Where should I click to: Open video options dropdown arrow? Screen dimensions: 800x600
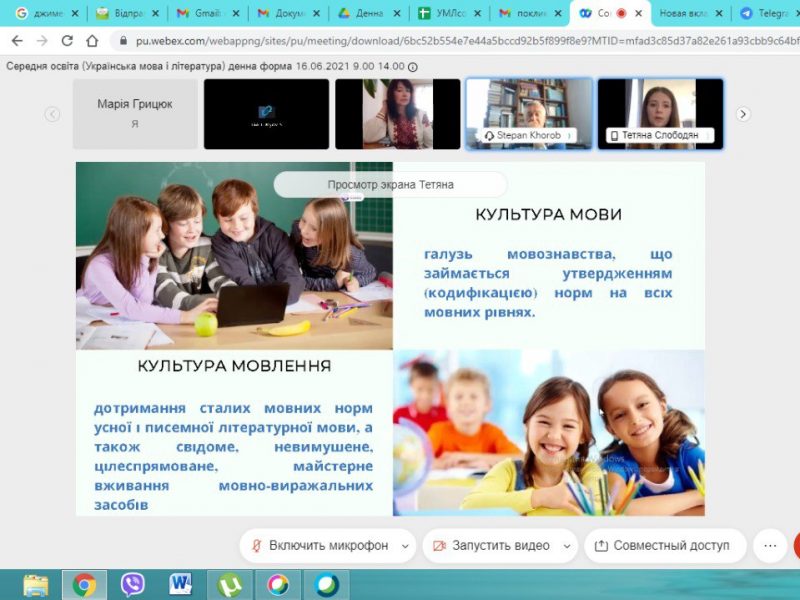(x=567, y=546)
